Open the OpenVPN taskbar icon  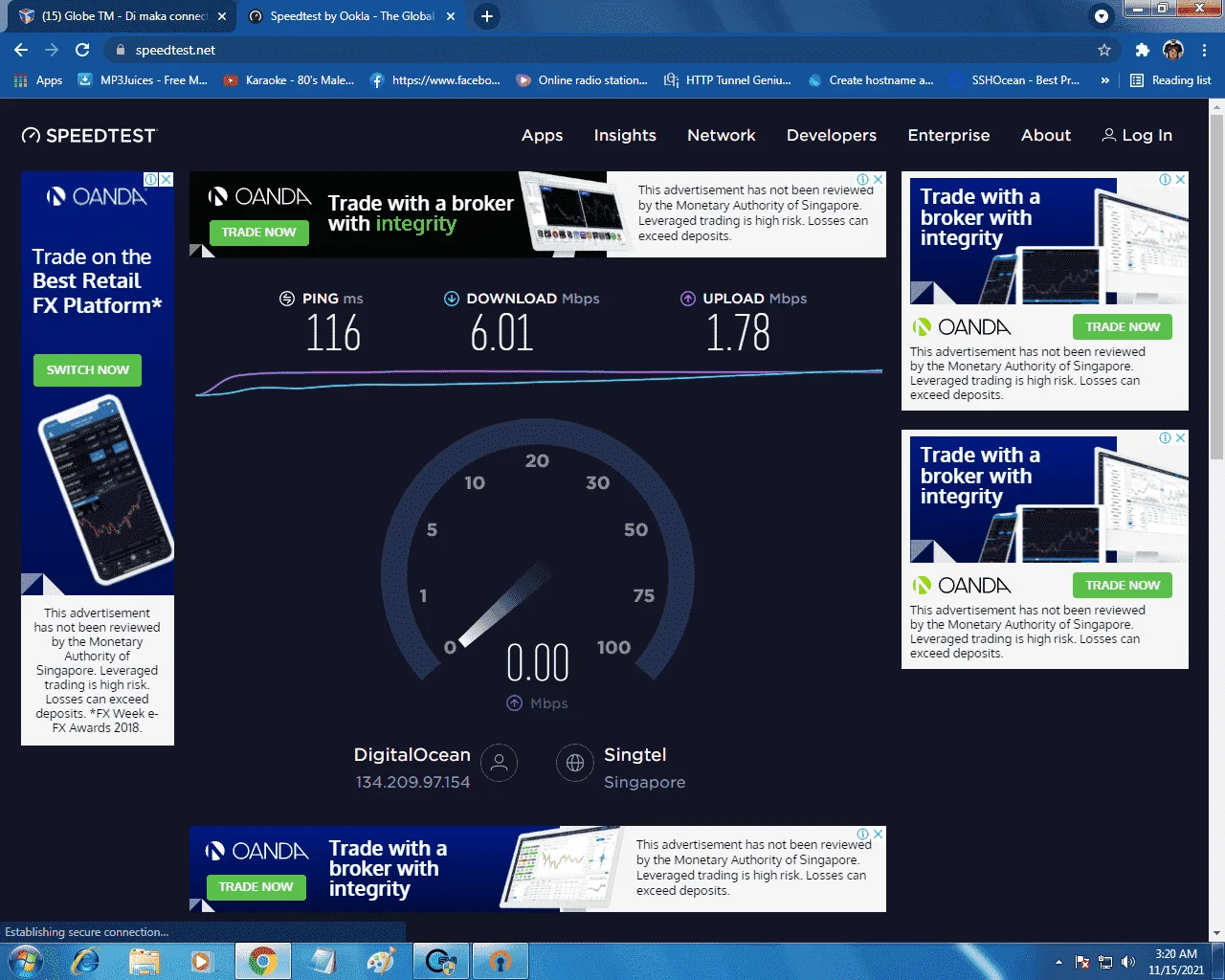tap(501, 961)
